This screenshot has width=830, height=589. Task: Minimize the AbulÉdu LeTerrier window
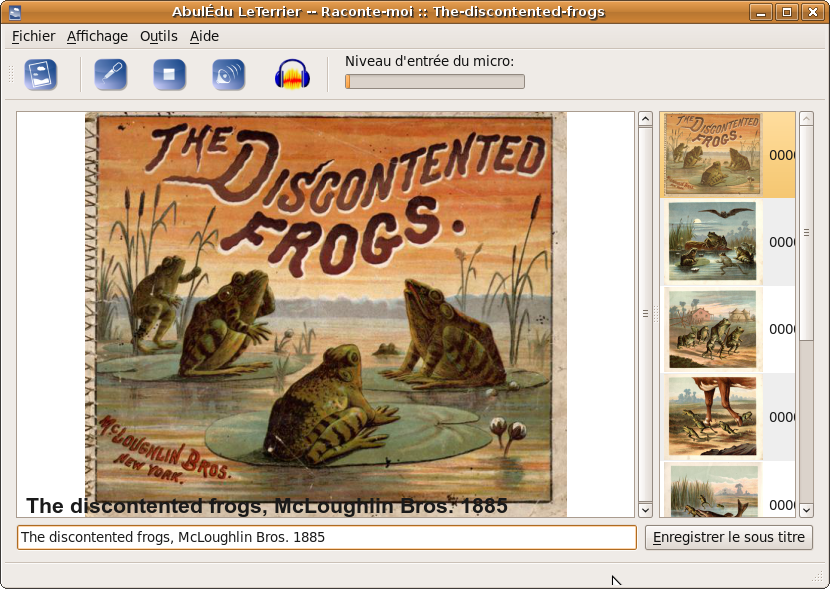coord(761,12)
